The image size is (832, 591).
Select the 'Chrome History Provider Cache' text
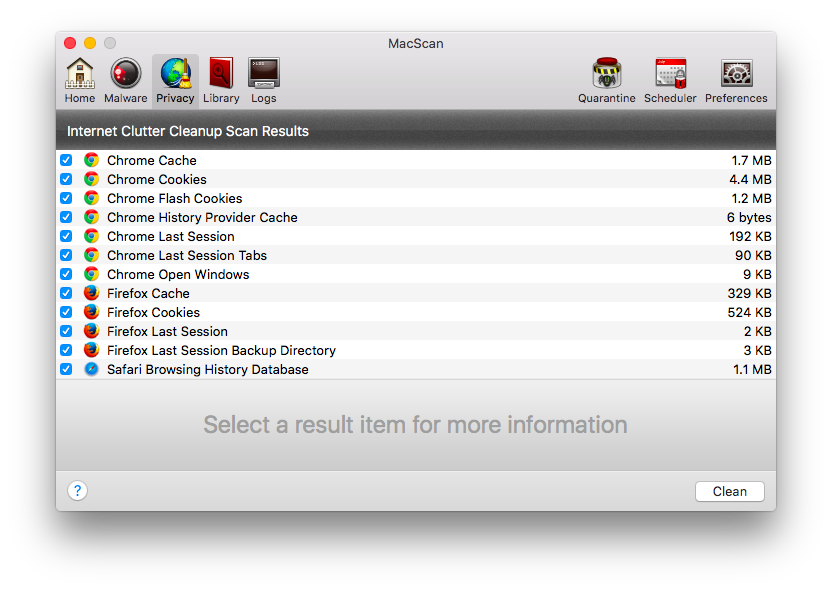pyautogui.click(x=202, y=218)
